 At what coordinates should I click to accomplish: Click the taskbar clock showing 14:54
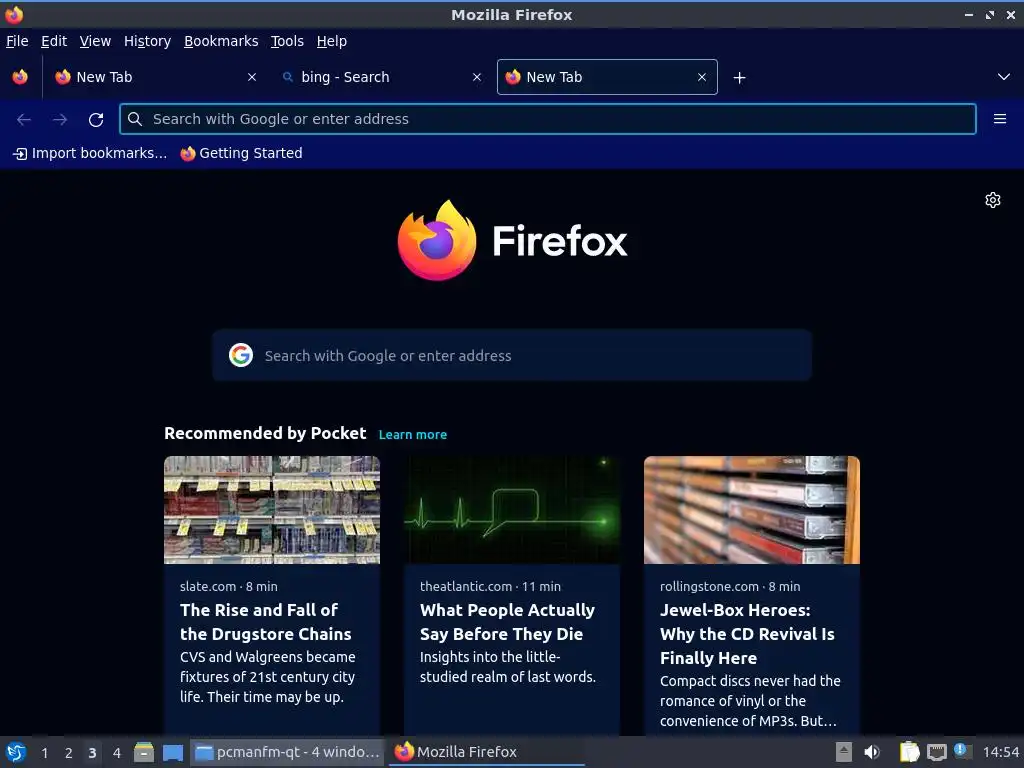pyautogui.click(x=1000, y=752)
